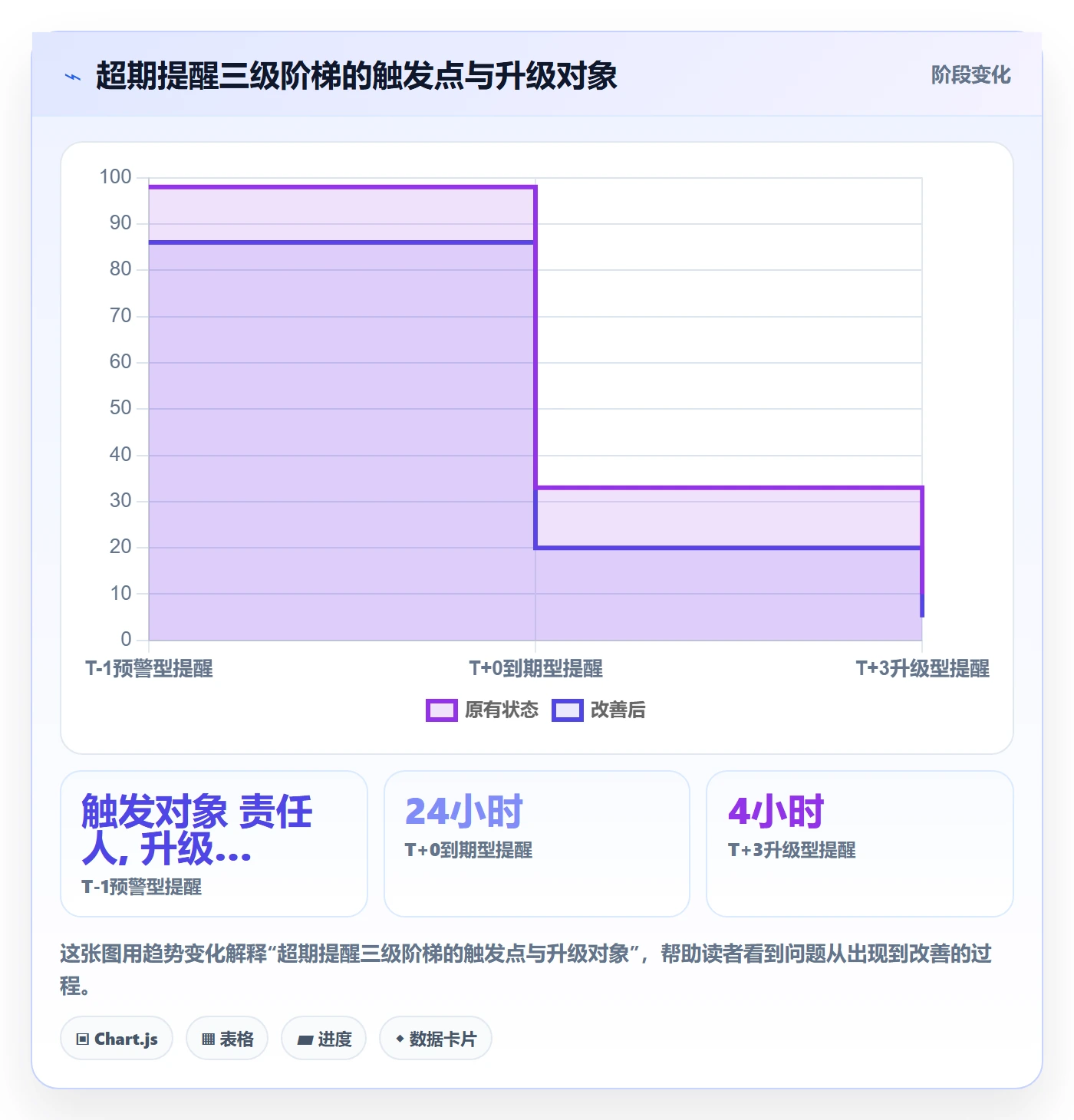Click the y-axis value 50
The height and width of the screenshot is (1120, 1074).
tap(120, 408)
